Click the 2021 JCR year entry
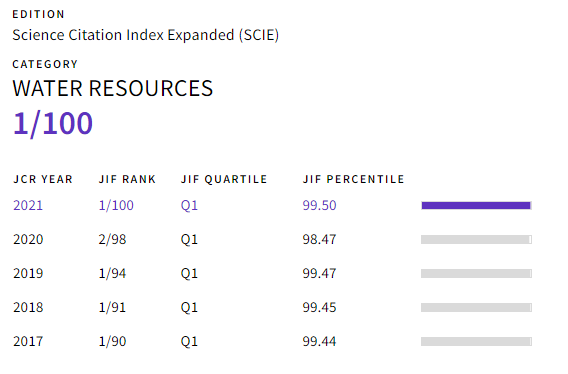Screen dimensions: 568x374 [28, 205]
